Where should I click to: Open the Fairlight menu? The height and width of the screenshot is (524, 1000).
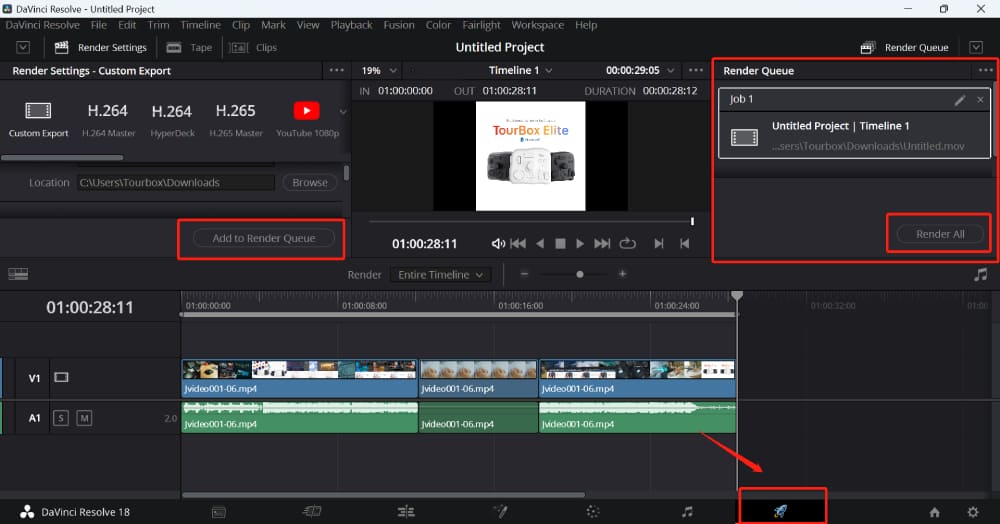[482, 25]
